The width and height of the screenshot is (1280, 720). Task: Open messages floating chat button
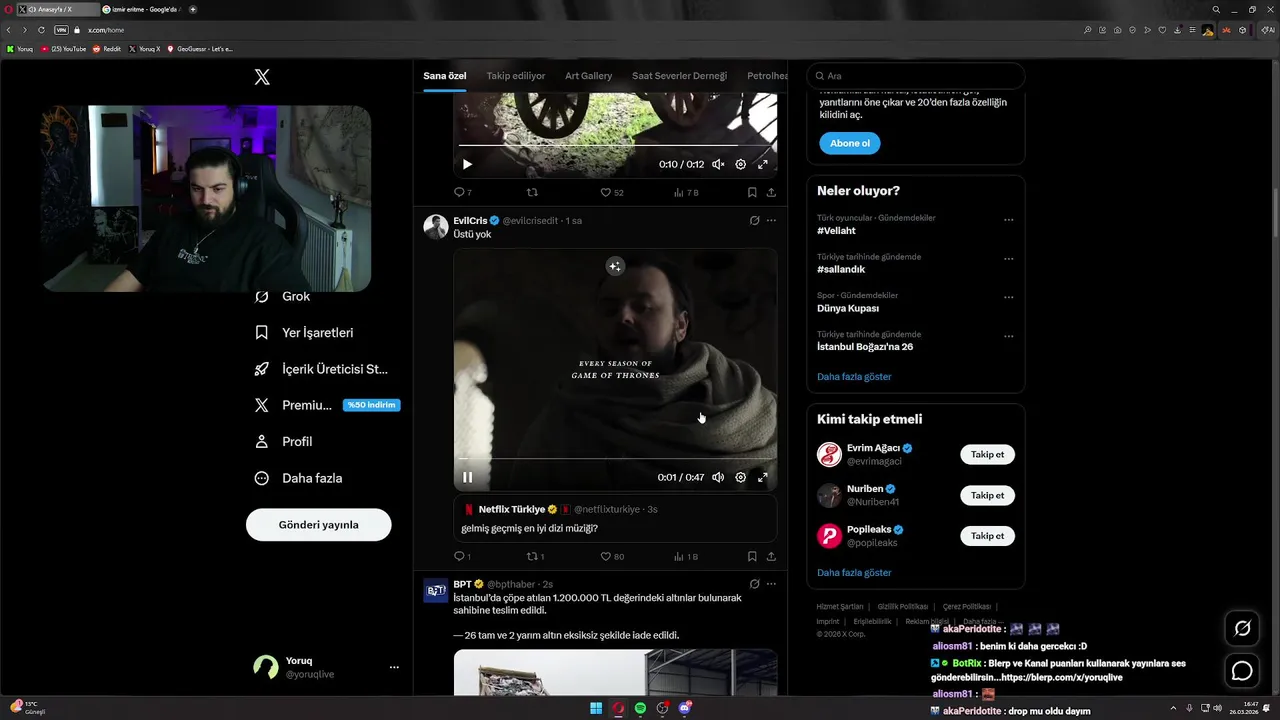point(1242,671)
